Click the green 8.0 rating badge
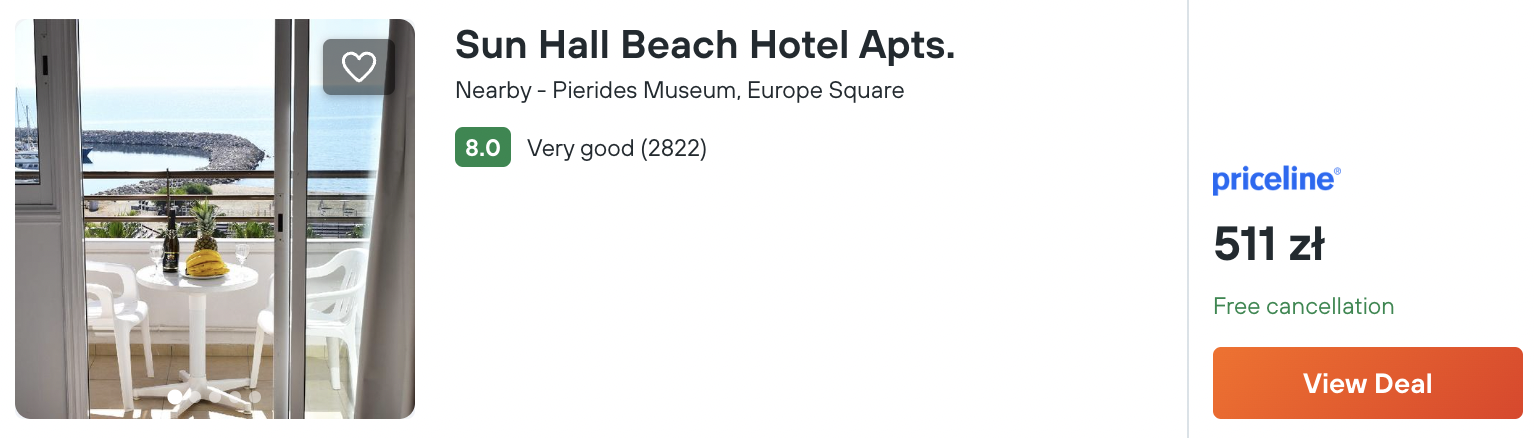1534x438 pixels. [482, 148]
